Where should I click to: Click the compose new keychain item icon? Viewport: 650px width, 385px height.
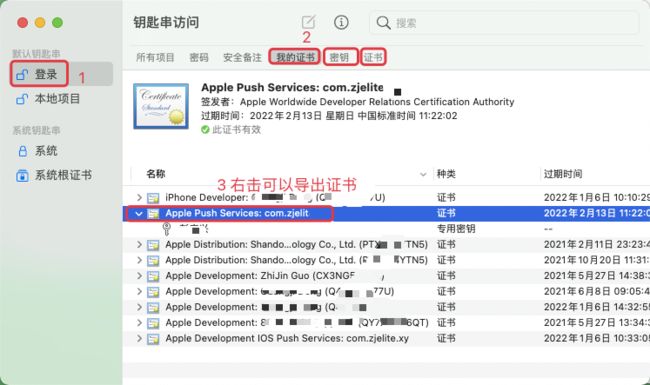coord(308,22)
